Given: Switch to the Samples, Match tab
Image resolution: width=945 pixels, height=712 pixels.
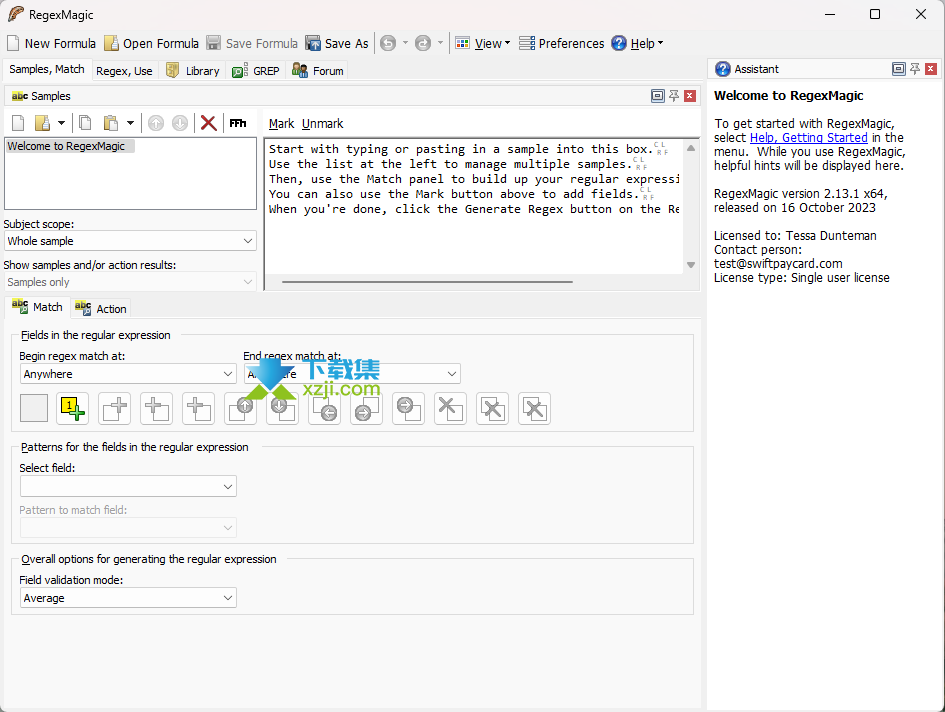Looking at the screenshot, I should pos(47,69).
